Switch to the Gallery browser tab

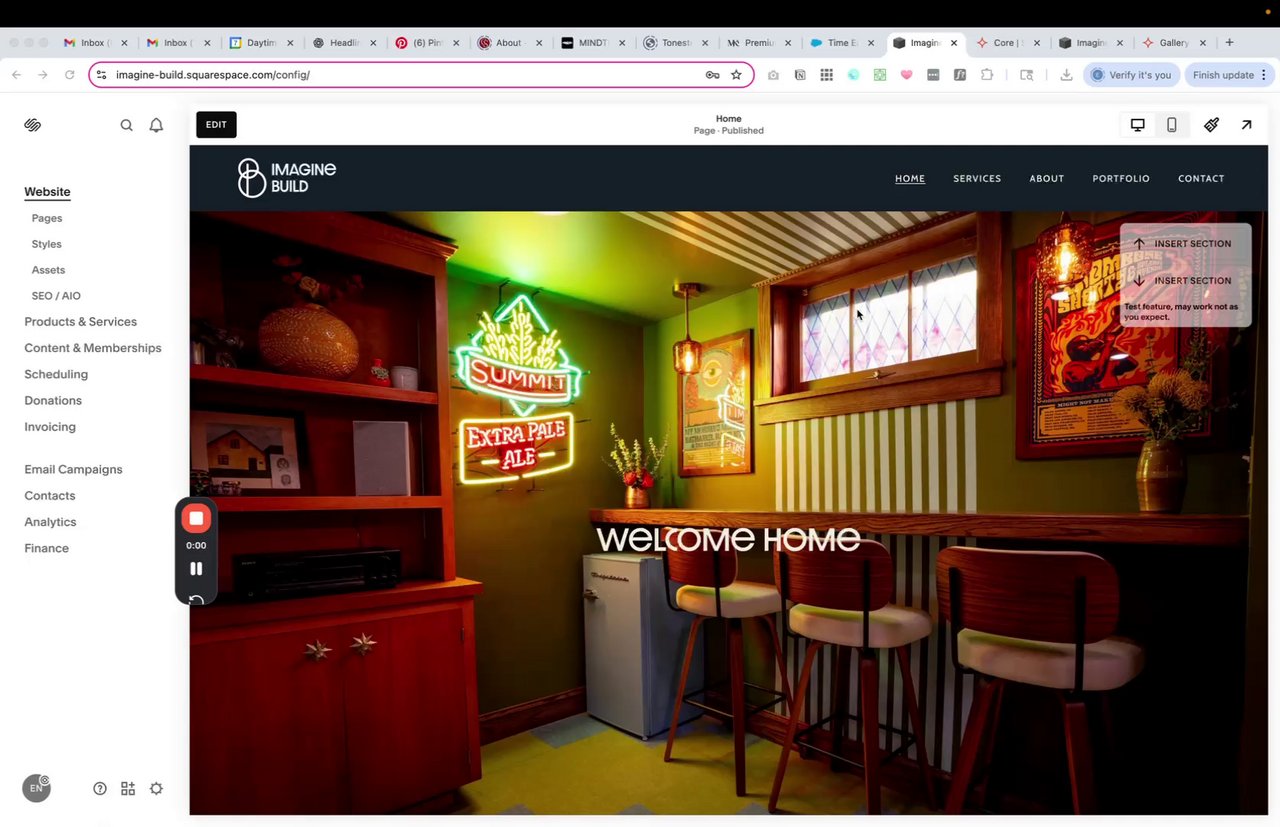click(1174, 43)
